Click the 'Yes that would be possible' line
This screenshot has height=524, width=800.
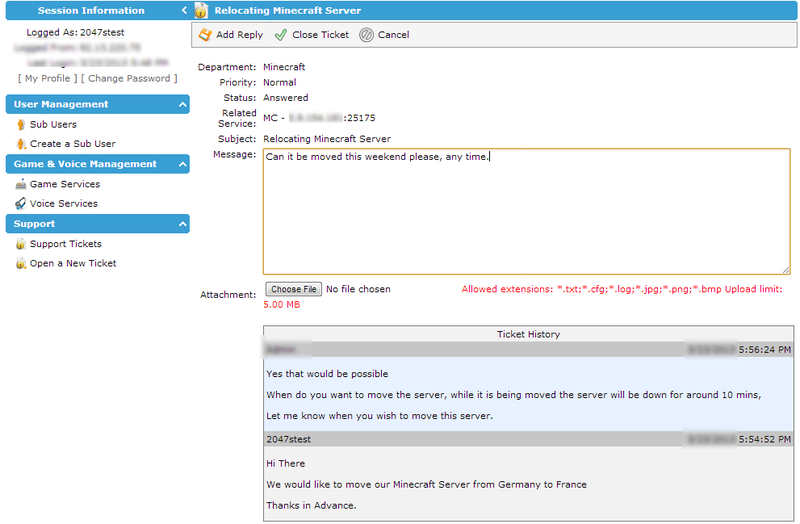[x=327, y=374]
